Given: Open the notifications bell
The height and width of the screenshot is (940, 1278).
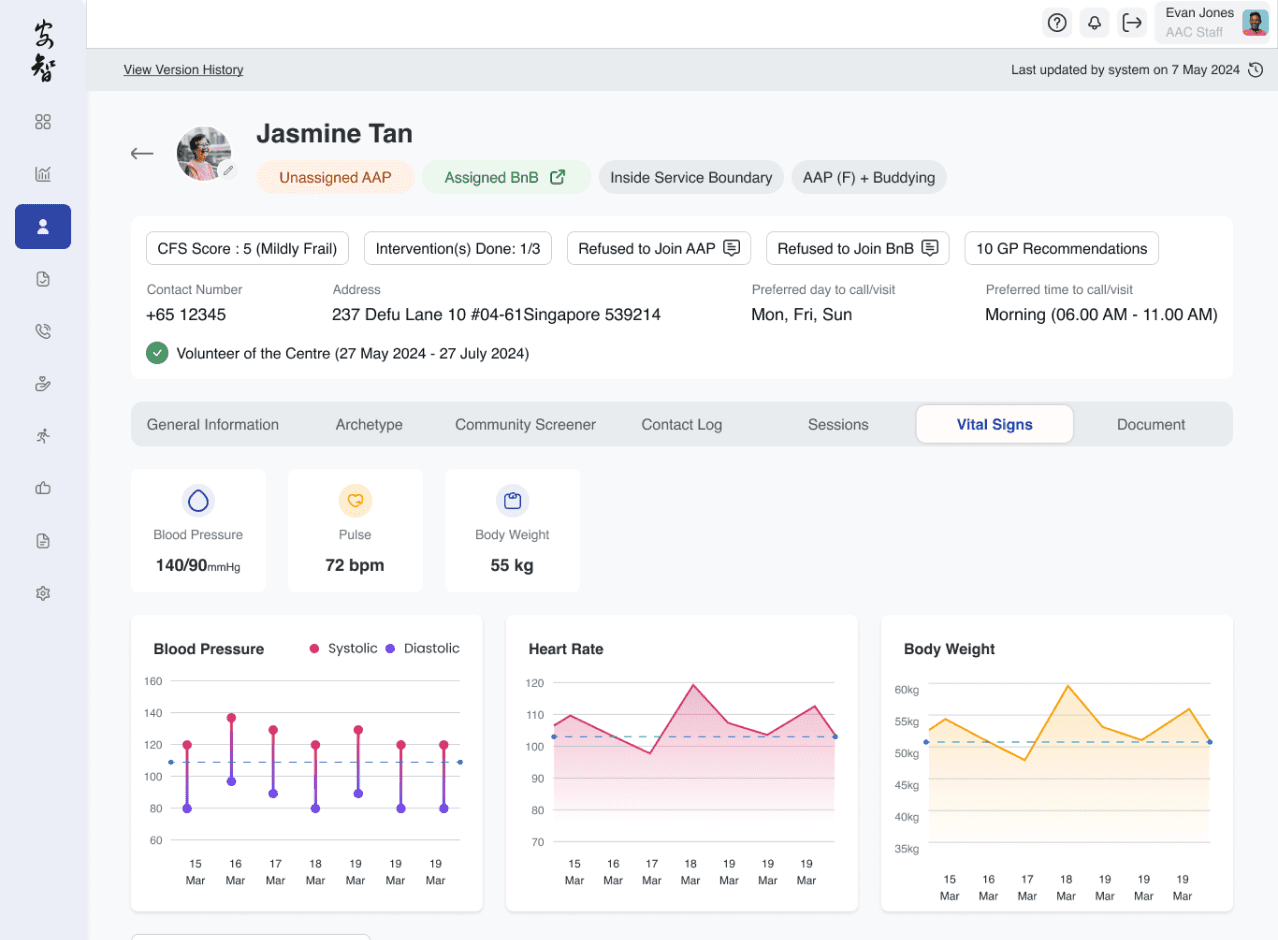Looking at the screenshot, I should [x=1095, y=22].
